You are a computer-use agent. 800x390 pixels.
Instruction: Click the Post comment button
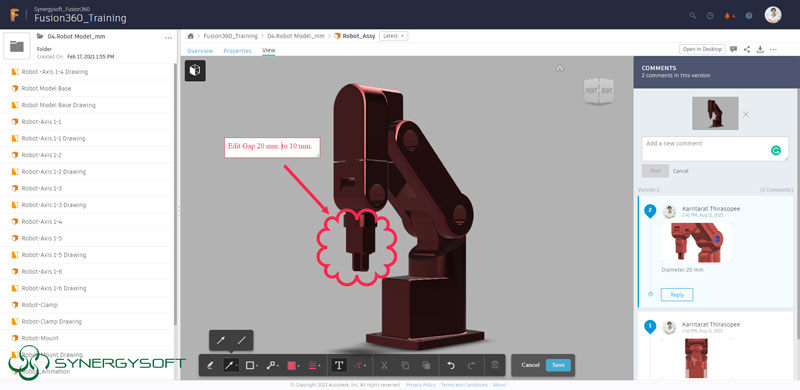(655, 171)
